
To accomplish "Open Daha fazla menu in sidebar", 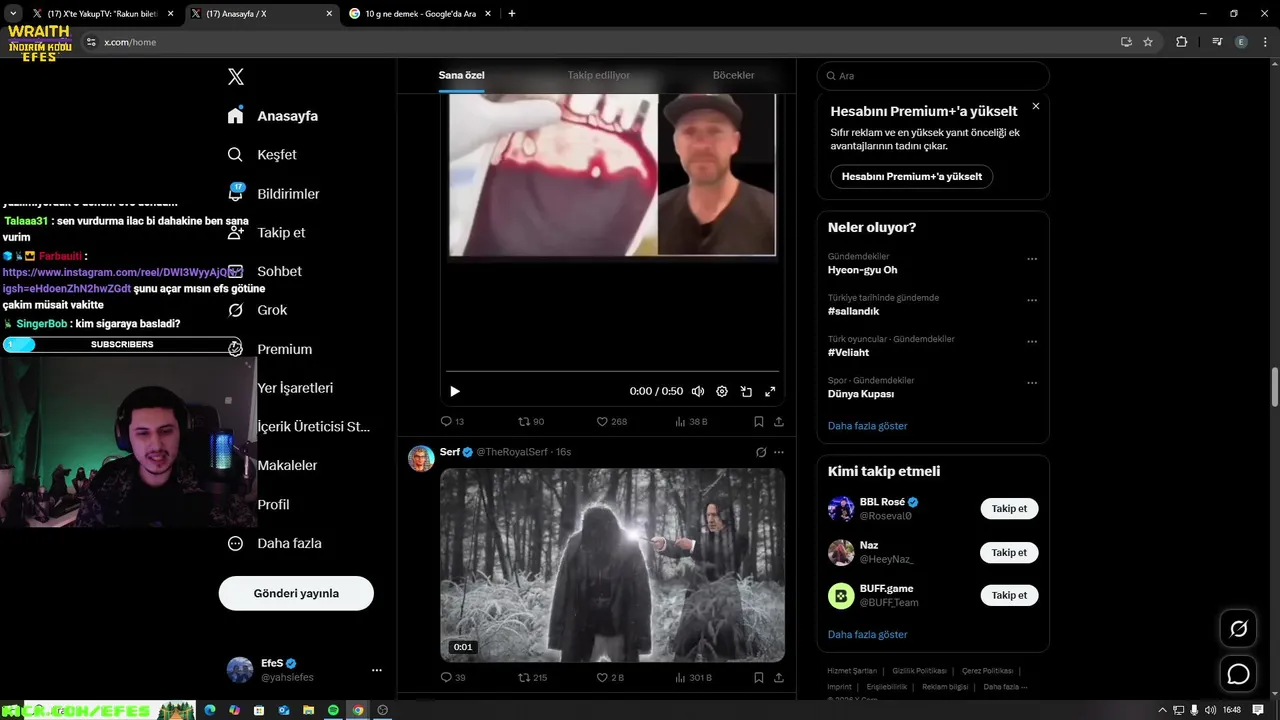I will (274, 543).
